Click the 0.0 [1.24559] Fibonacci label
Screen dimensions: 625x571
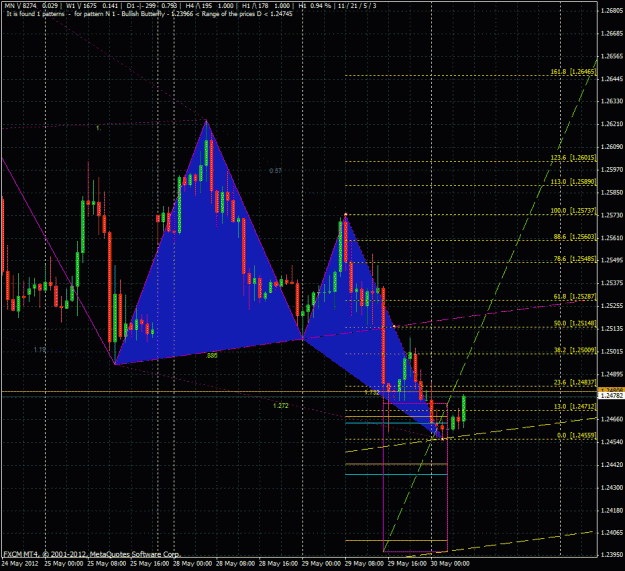click(x=576, y=436)
